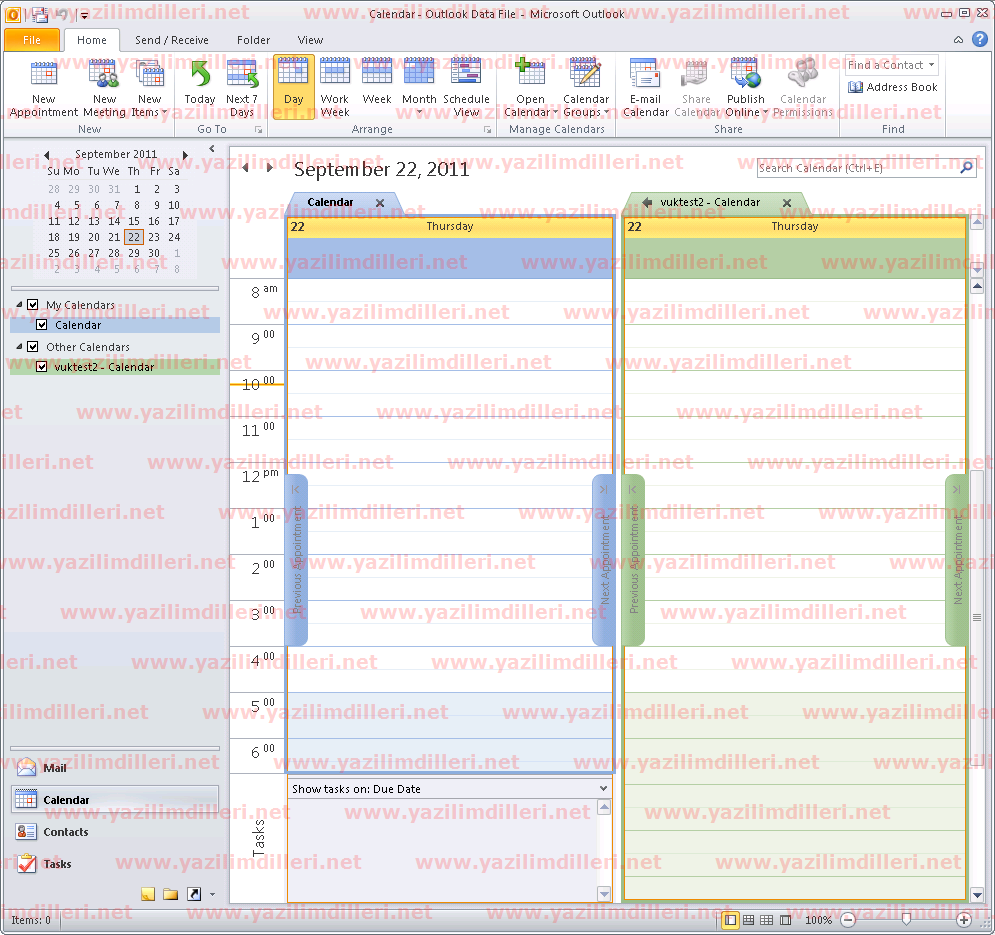This screenshot has width=995, height=935.
Task: Open Arrange group dialog launcher
Action: coord(487,129)
